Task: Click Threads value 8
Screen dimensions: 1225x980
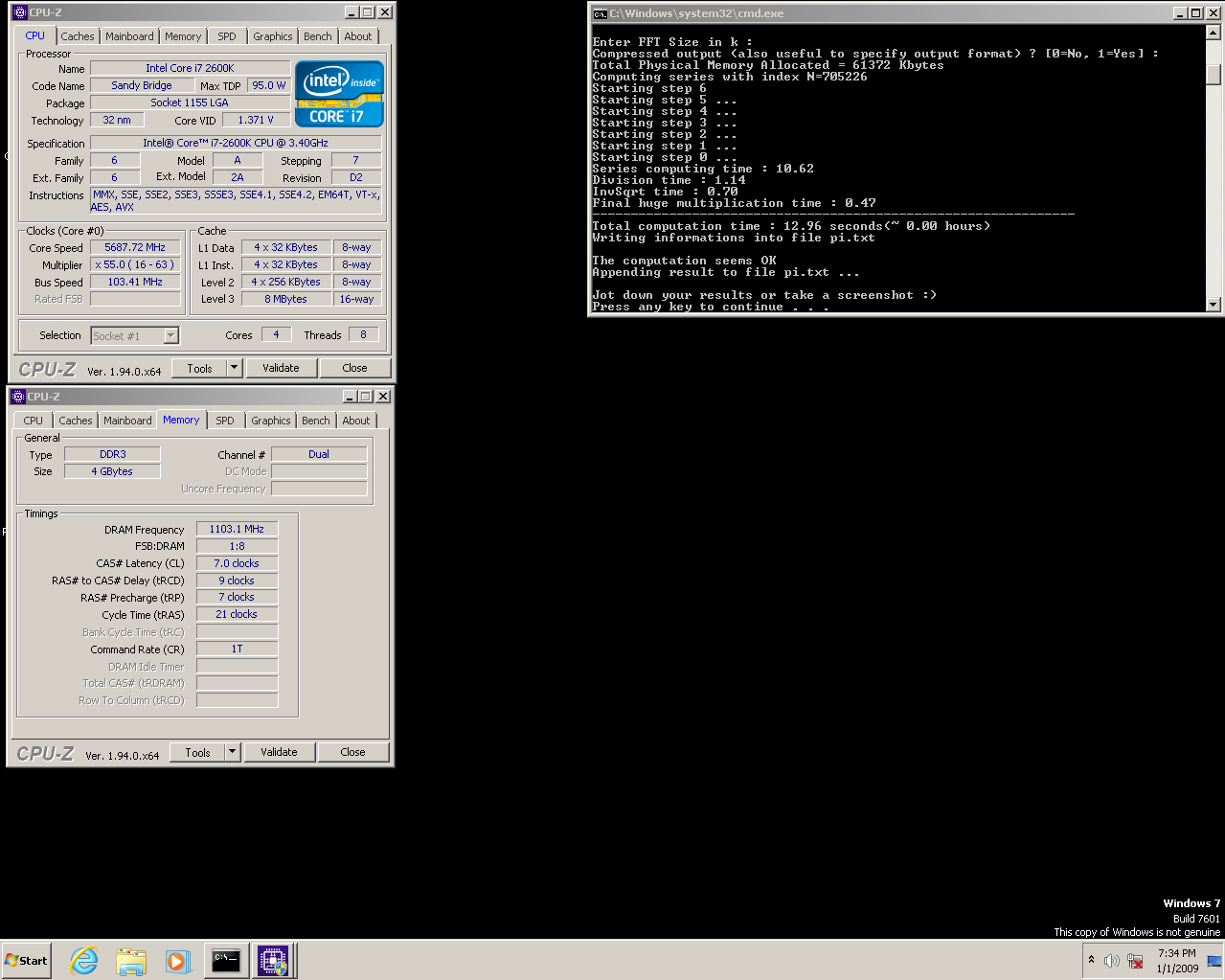Action: pos(363,334)
